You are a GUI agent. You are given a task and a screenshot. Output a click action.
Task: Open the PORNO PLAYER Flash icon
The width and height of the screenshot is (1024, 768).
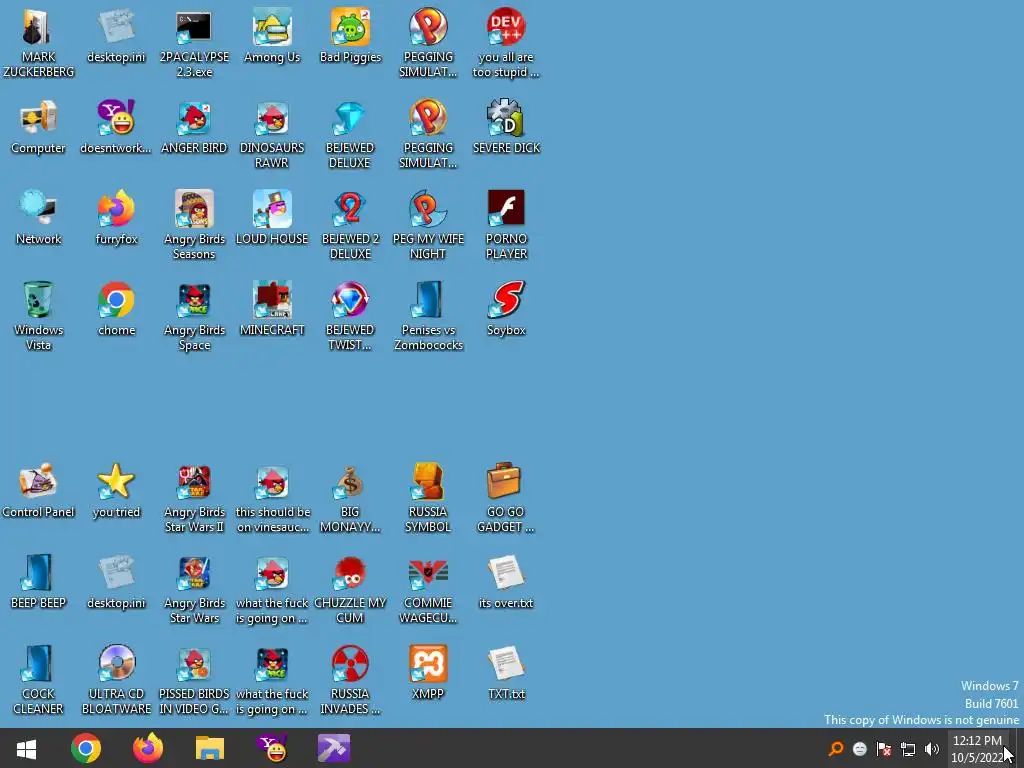pyautogui.click(x=505, y=210)
